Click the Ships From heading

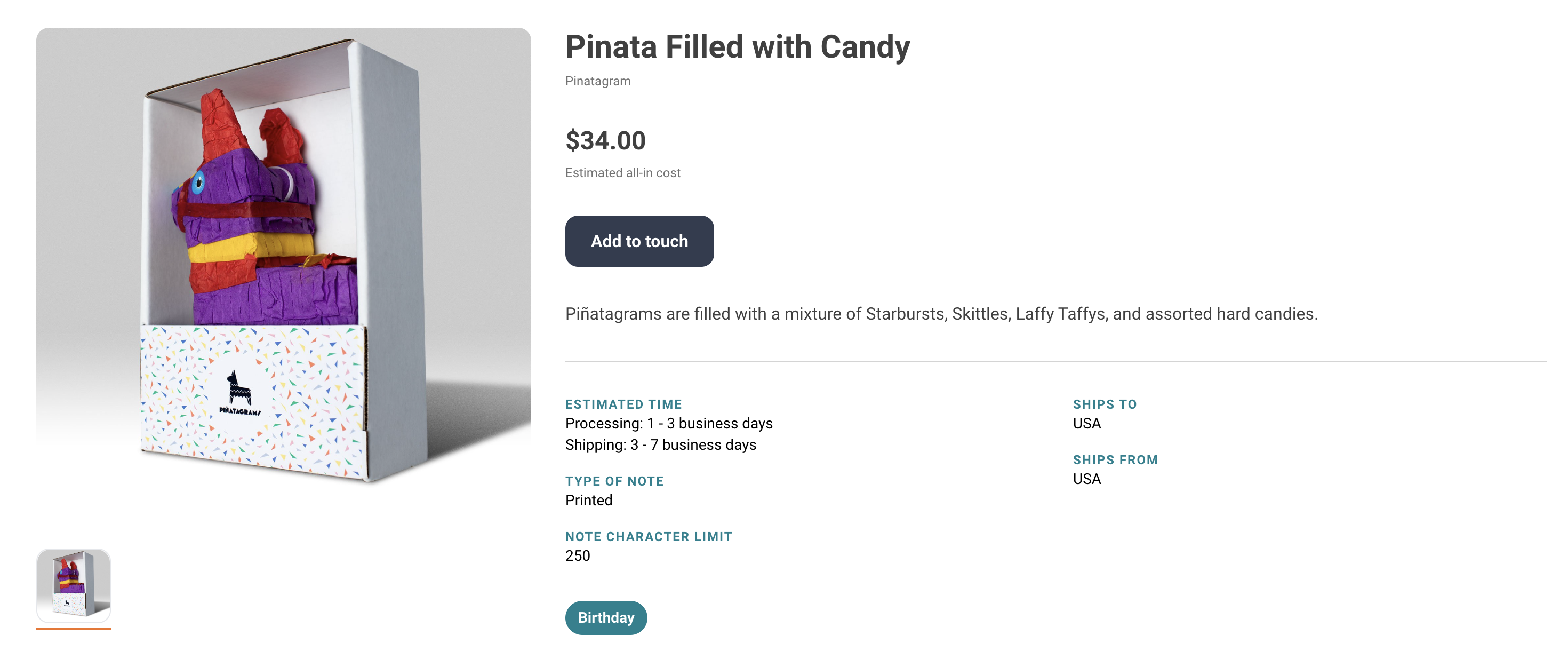coord(1115,460)
